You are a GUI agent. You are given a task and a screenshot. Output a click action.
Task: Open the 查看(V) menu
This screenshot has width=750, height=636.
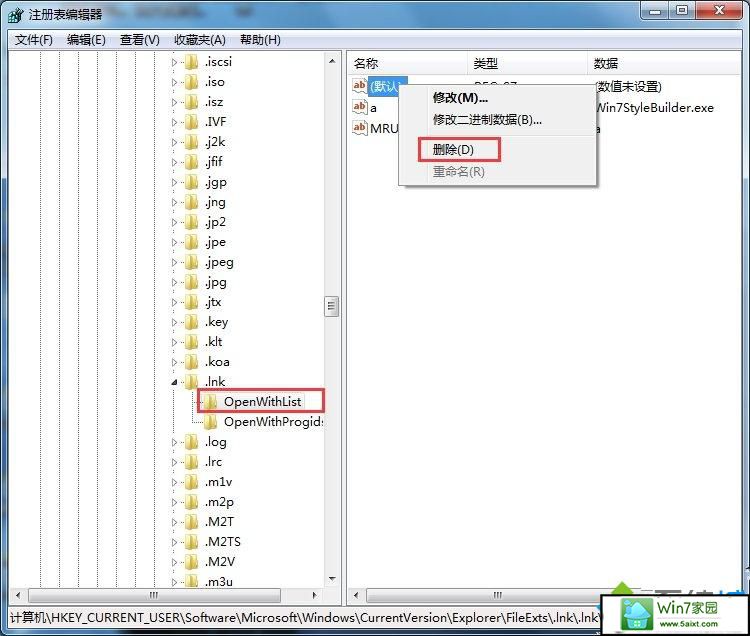point(140,40)
